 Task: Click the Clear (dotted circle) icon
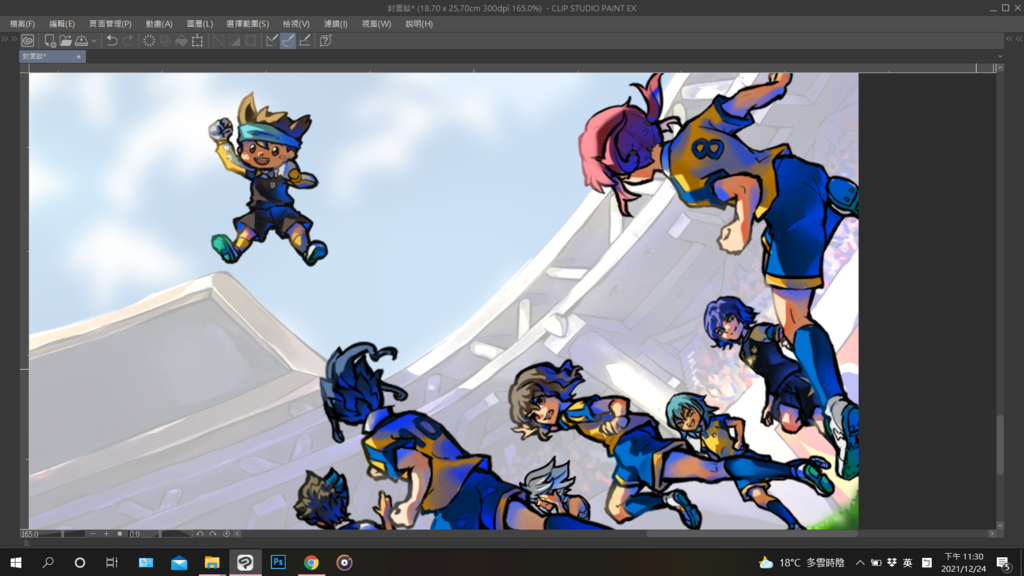pos(149,40)
